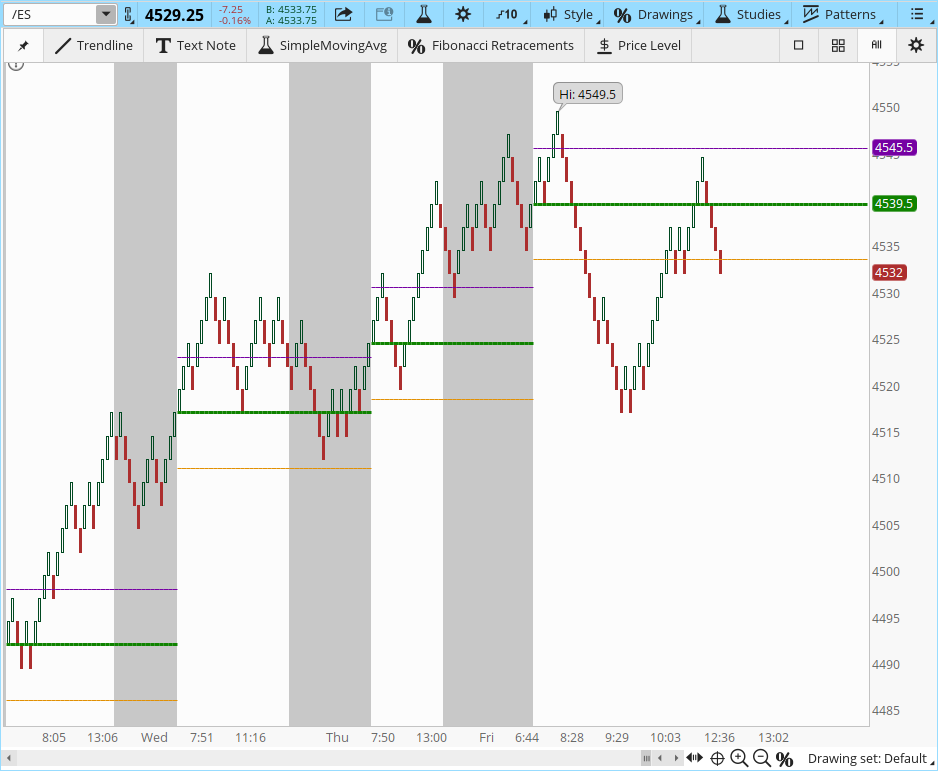938x771 pixels.
Task: Click the scrollbar left step arrow
Action: point(660,758)
